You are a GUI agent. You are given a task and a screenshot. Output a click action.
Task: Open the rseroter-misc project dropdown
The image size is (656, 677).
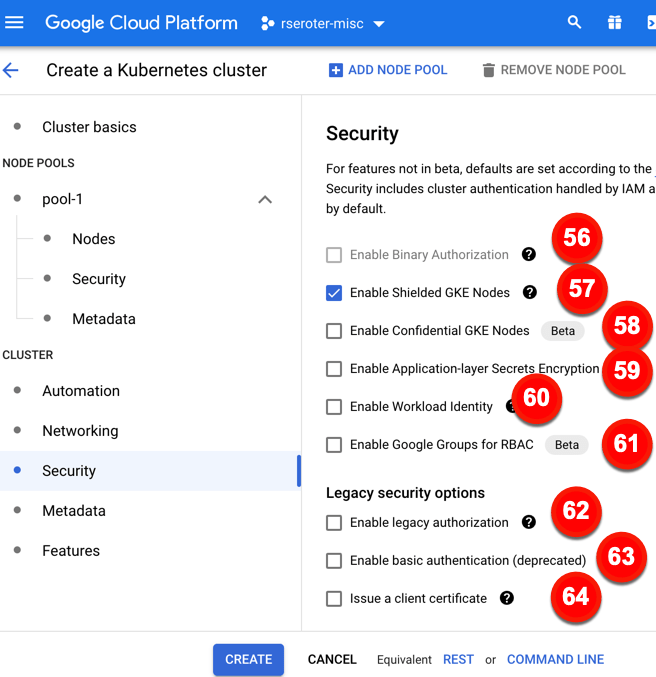322,23
